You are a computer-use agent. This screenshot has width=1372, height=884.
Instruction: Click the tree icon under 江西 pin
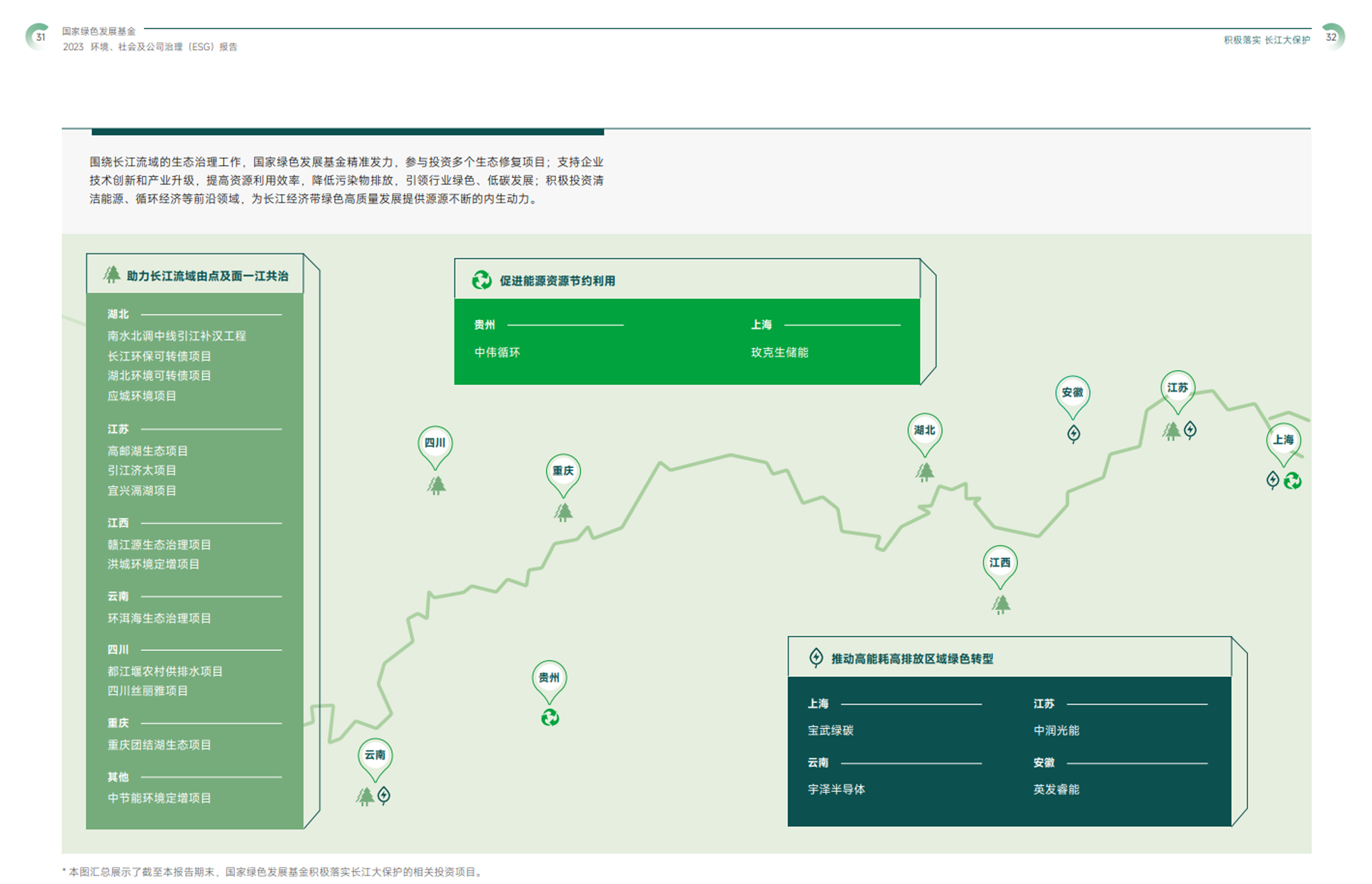coord(1001,604)
